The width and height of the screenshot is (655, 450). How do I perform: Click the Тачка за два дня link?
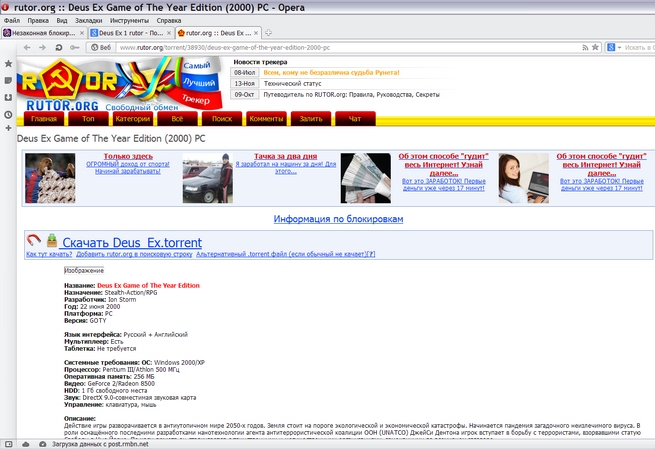coord(286,156)
